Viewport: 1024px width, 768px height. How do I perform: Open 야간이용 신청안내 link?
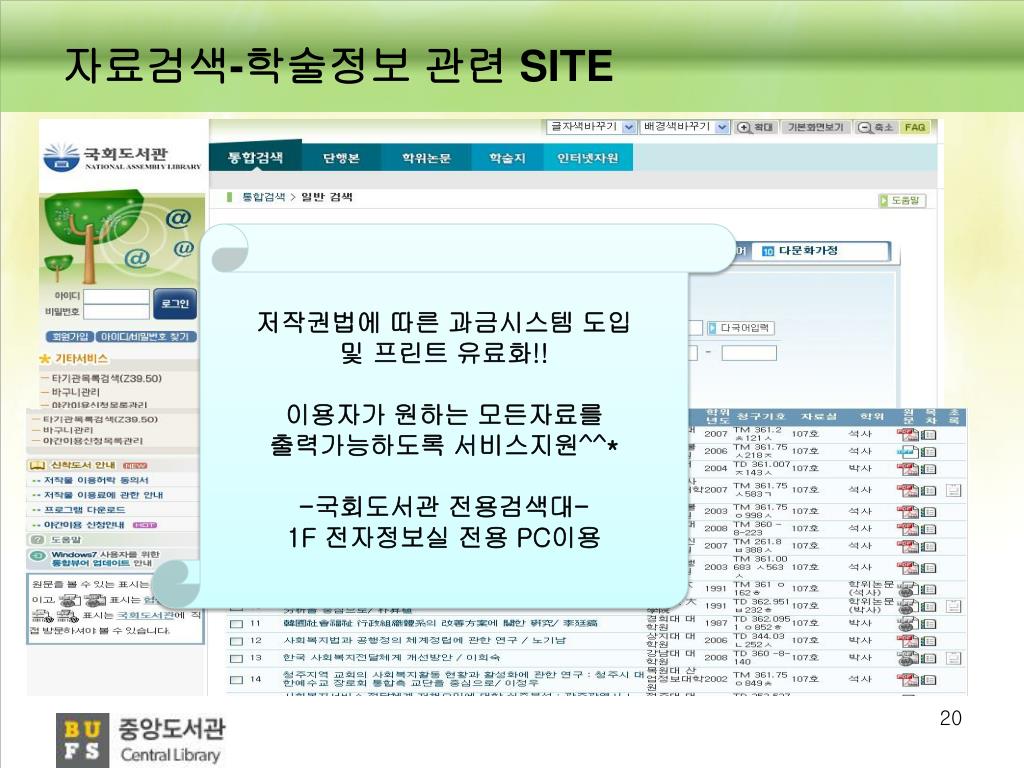point(84,525)
